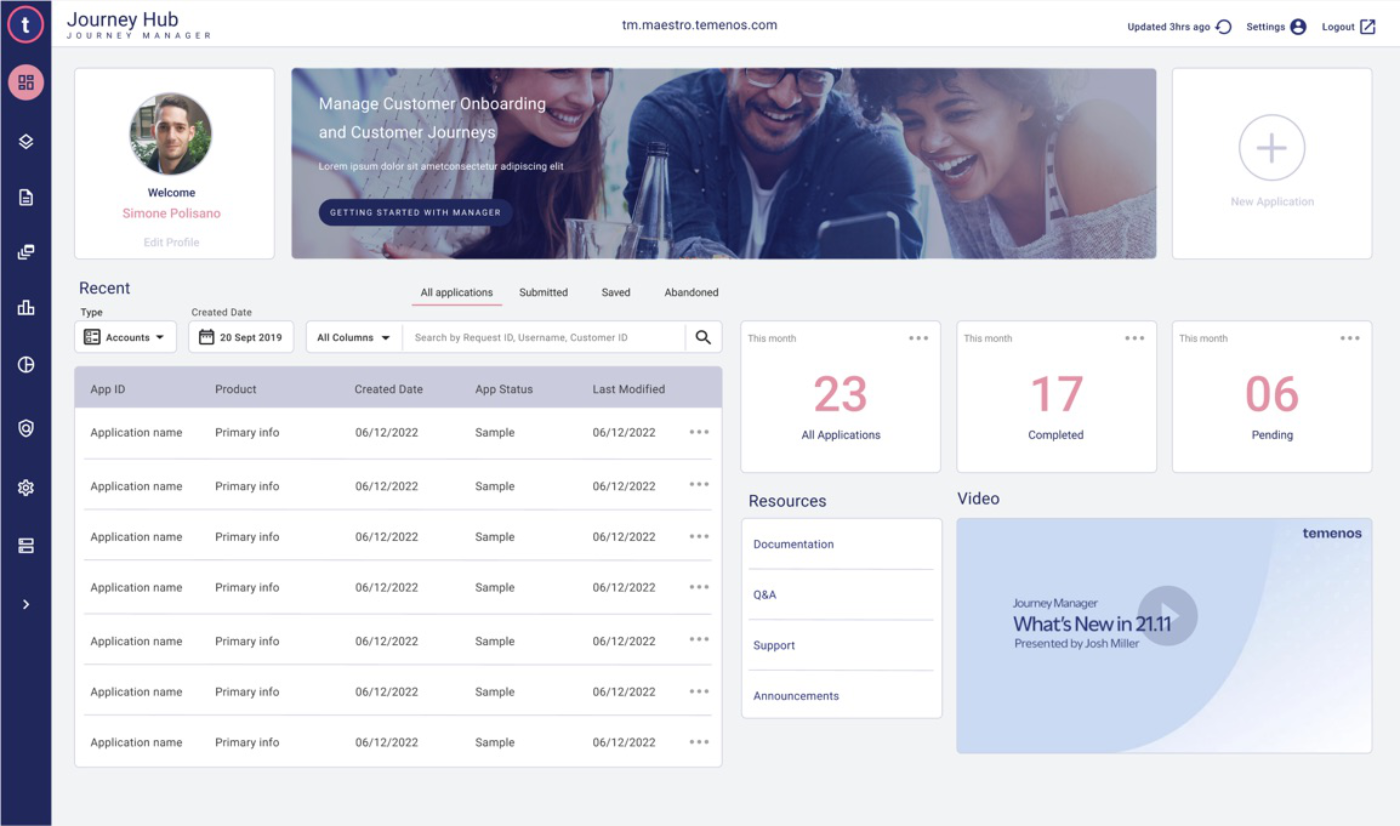Open the pie chart reports icon
The image size is (1400, 826).
tap(26, 364)
